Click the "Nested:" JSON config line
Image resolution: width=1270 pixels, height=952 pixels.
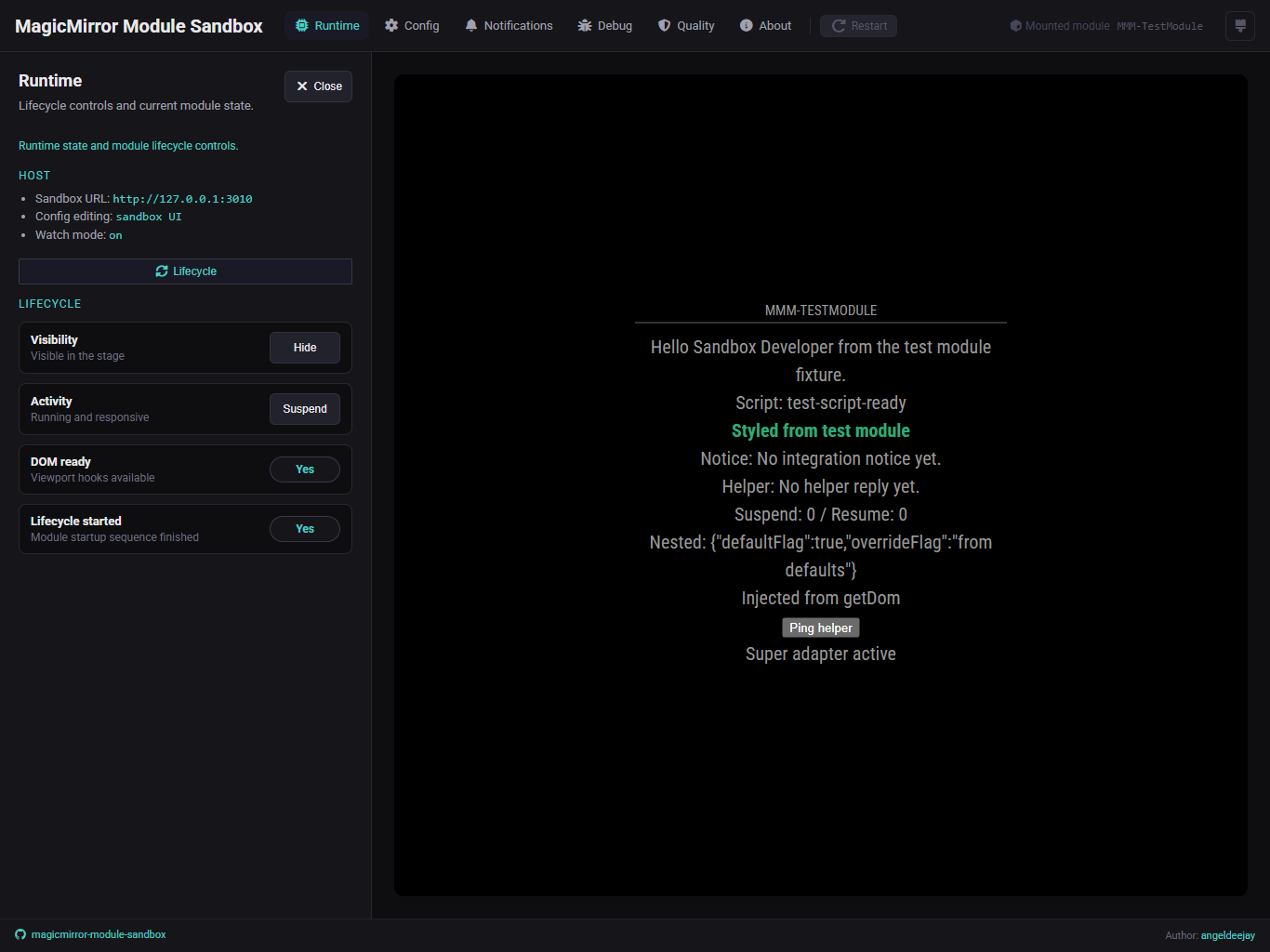point(821,556)
